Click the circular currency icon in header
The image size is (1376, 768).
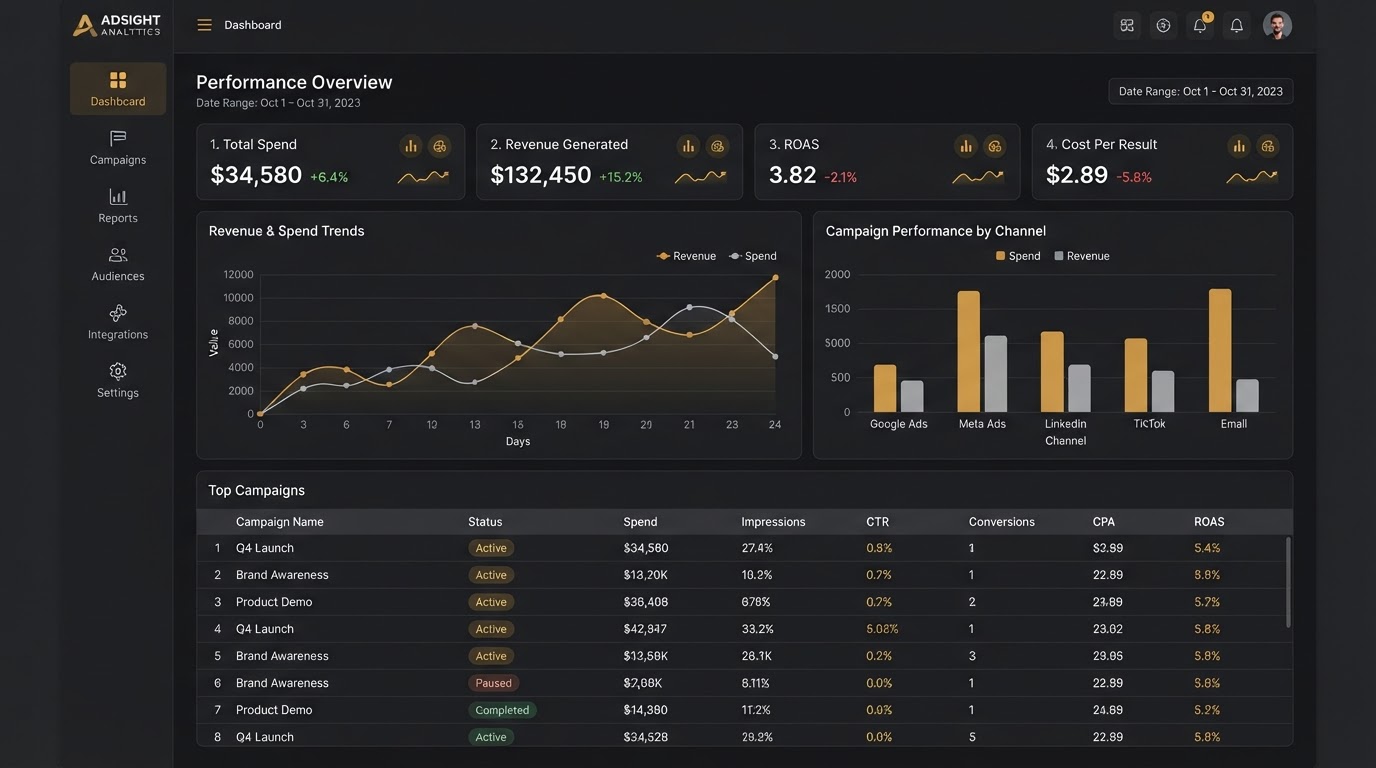(x=1163, y=26)
